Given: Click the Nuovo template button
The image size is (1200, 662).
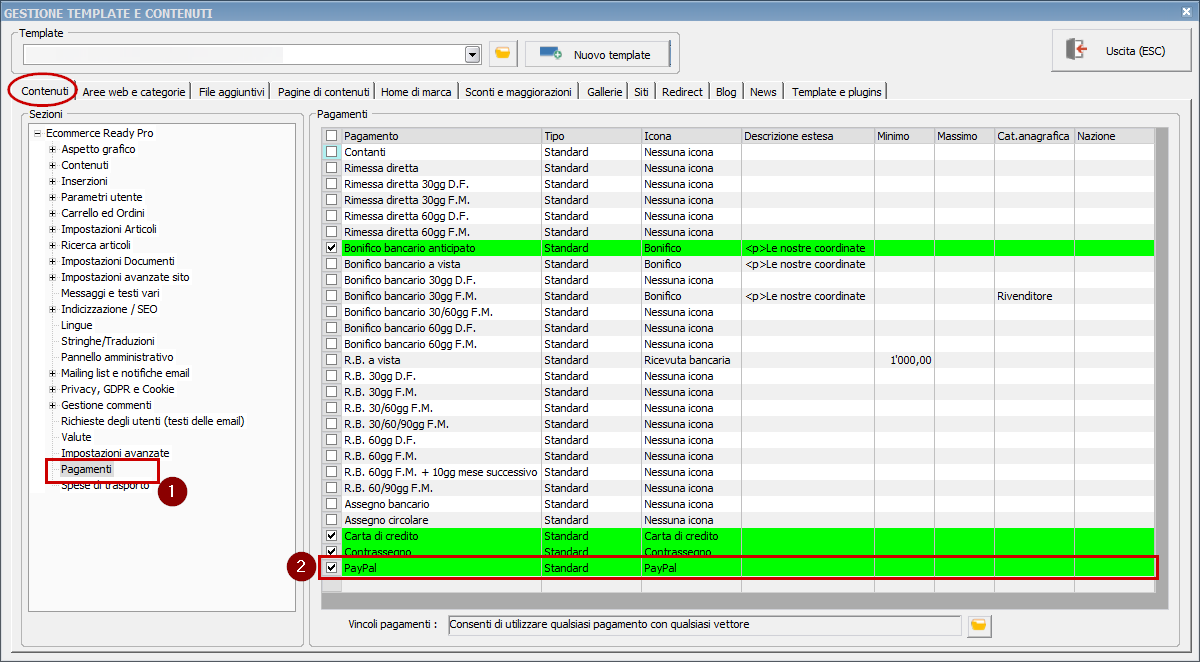Looking at the screenshot, I should pos(597,54).
